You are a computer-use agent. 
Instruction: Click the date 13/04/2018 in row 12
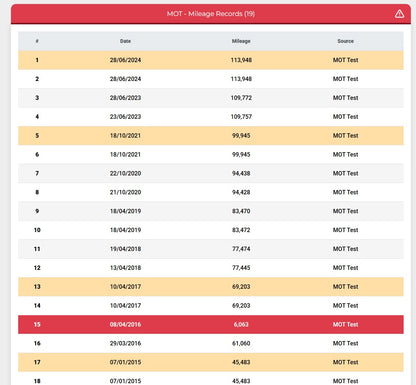tap(125, 268)
